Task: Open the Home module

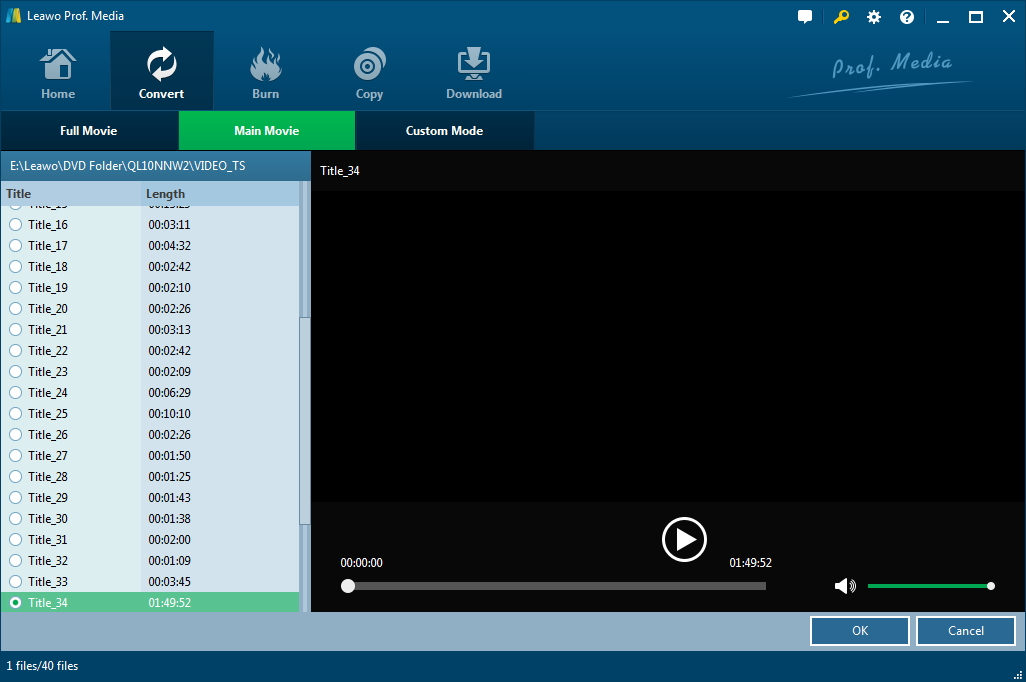Action: click(58, 74)
